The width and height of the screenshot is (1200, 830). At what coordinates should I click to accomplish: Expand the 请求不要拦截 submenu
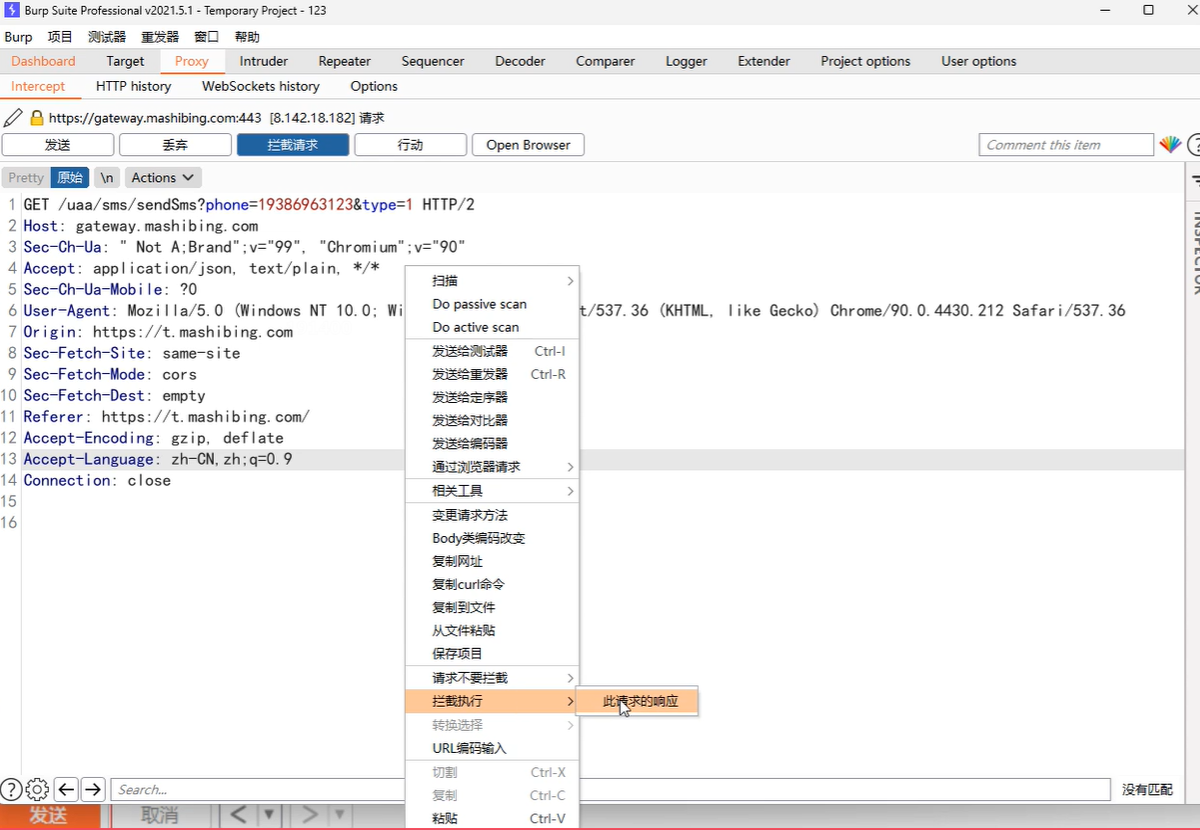492,678
